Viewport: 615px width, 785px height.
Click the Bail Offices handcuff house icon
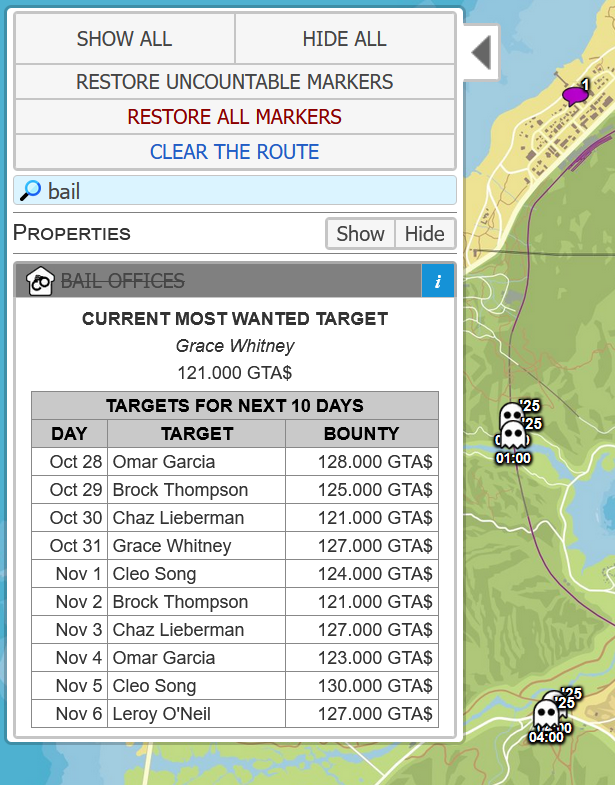[40, 281]
